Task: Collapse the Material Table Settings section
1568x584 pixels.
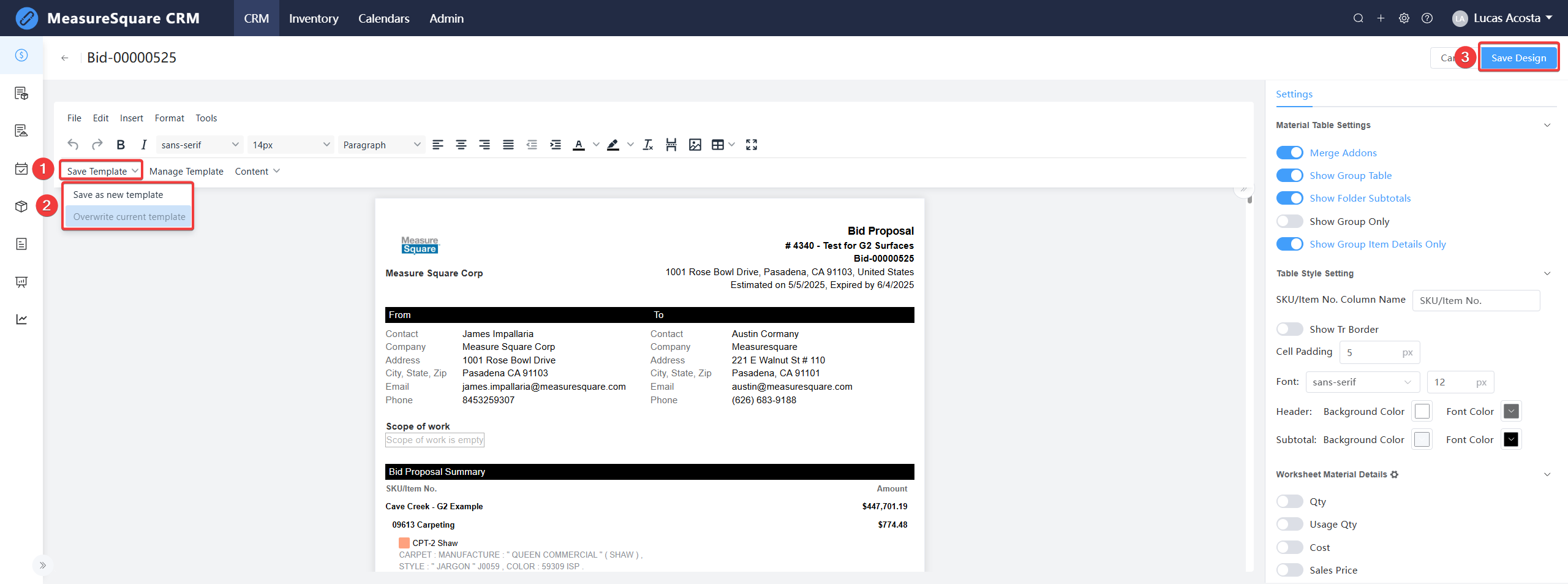Action: pos(1547,125)
